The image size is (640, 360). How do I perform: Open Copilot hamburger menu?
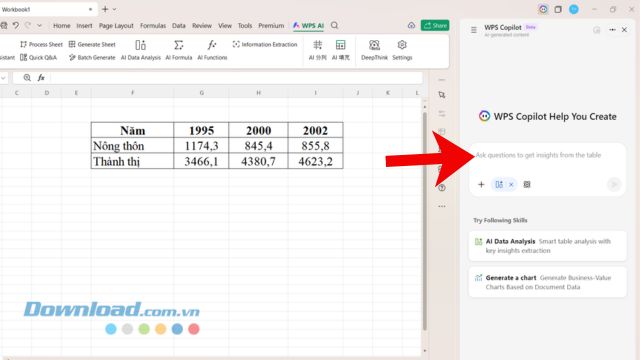(x=474, y=30)
